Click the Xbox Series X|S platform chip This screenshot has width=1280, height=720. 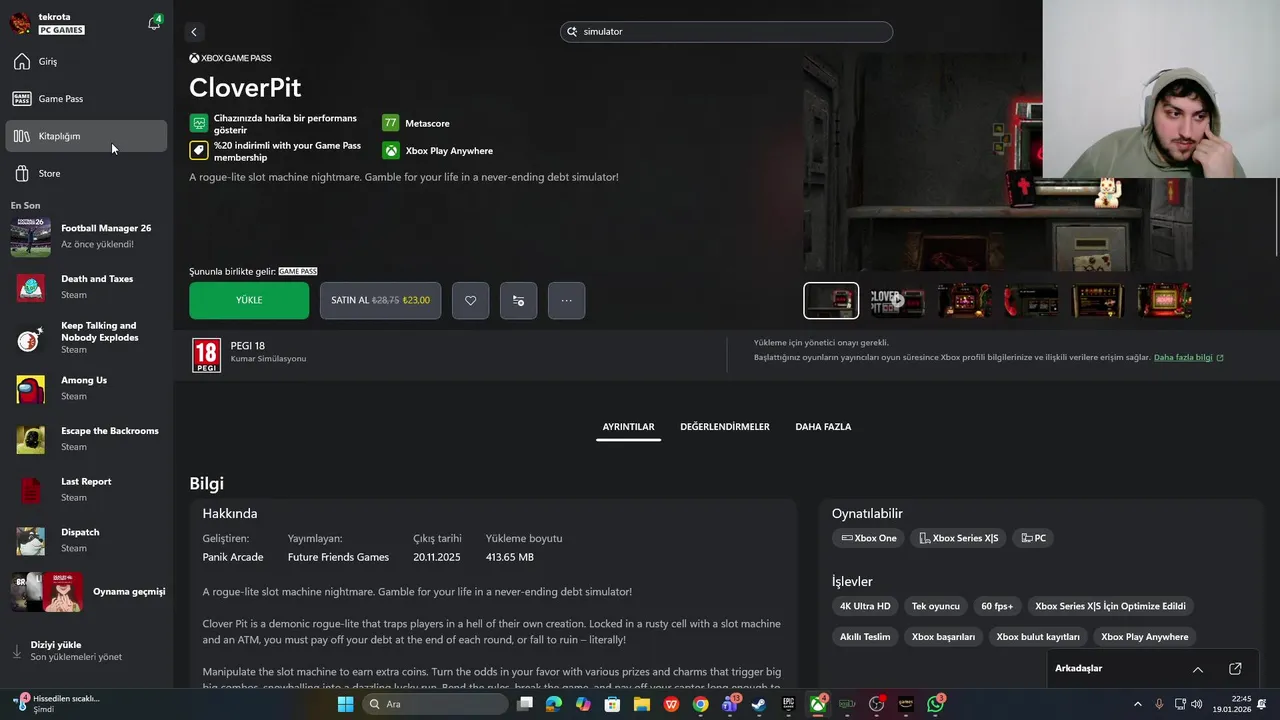(x=959, y=538)
